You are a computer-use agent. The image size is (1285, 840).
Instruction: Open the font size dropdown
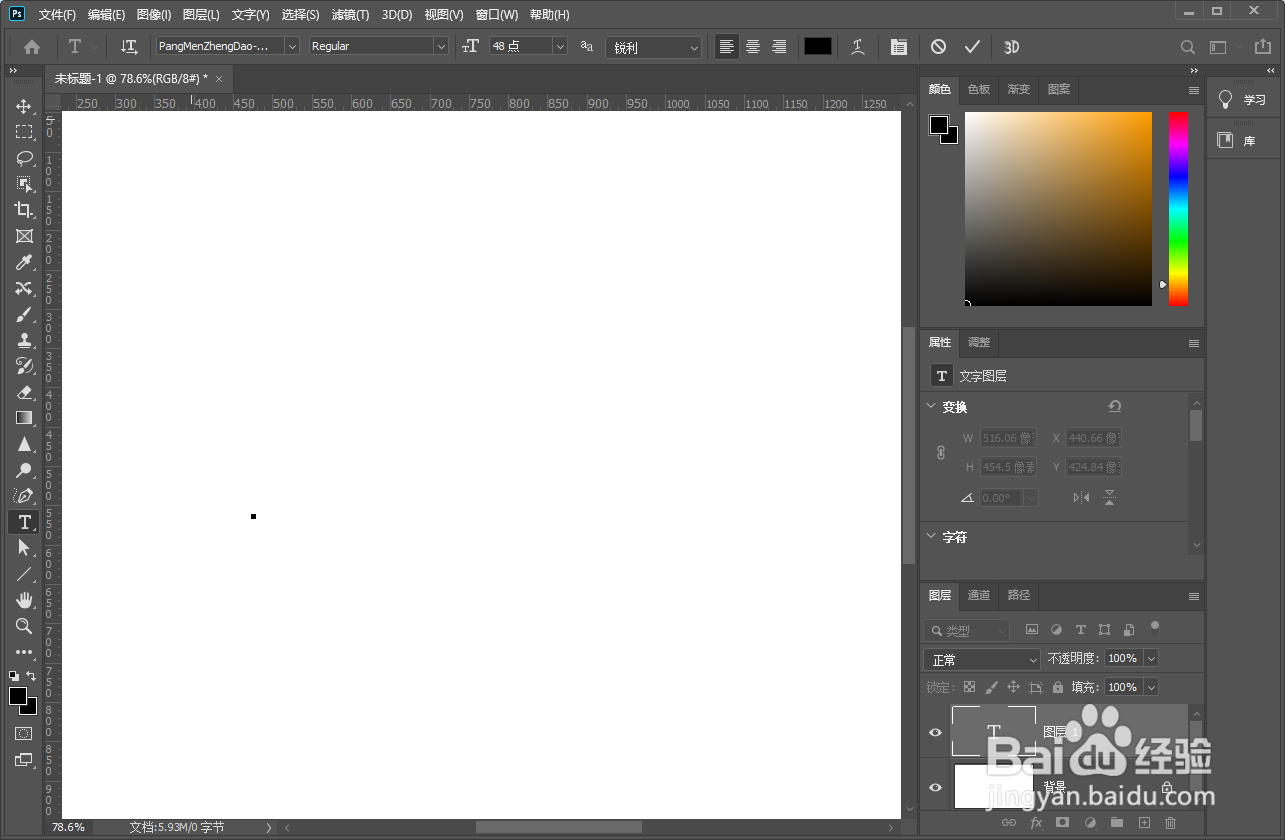tap(560, 46)
